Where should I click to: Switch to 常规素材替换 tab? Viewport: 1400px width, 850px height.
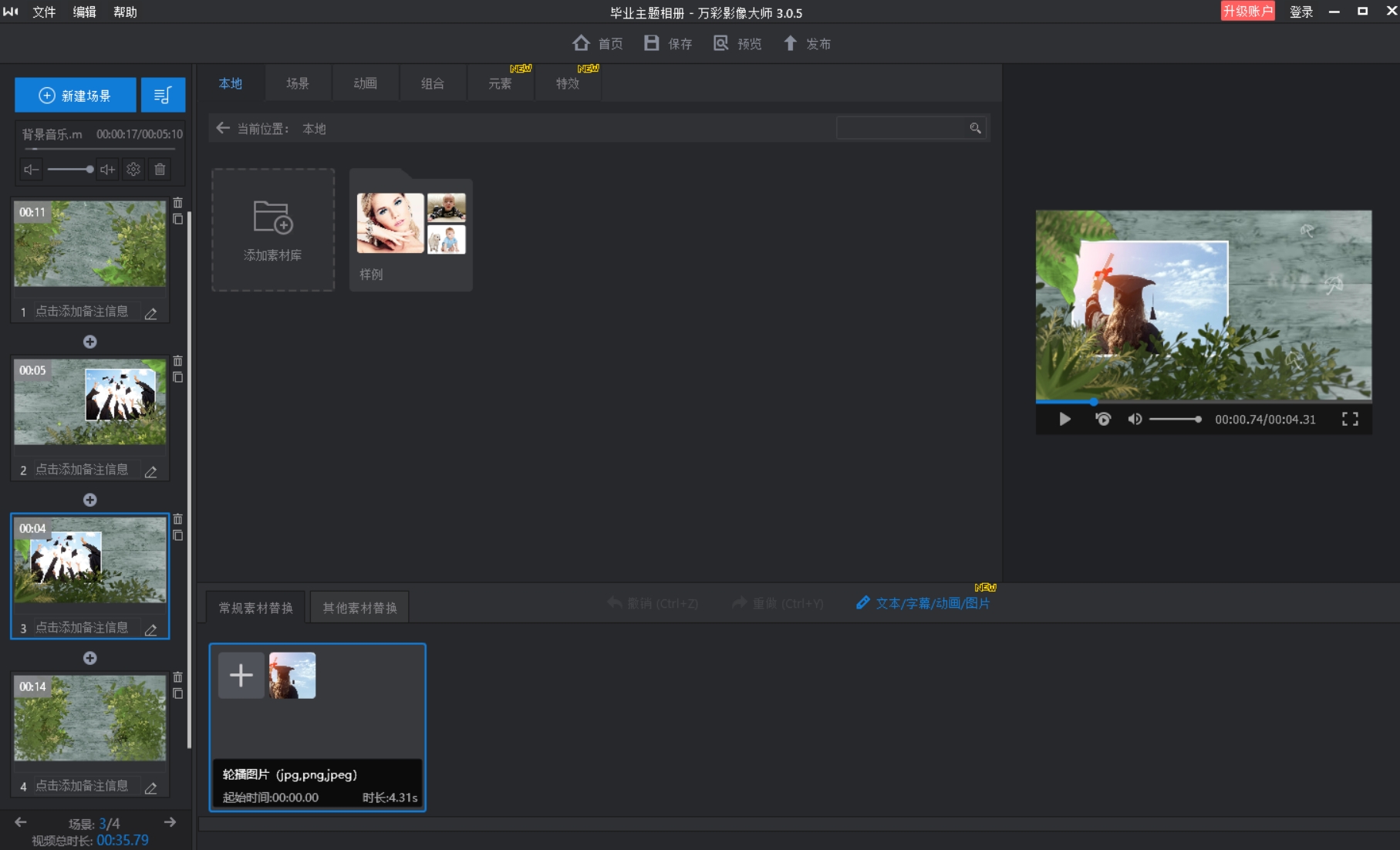(256, 608)
